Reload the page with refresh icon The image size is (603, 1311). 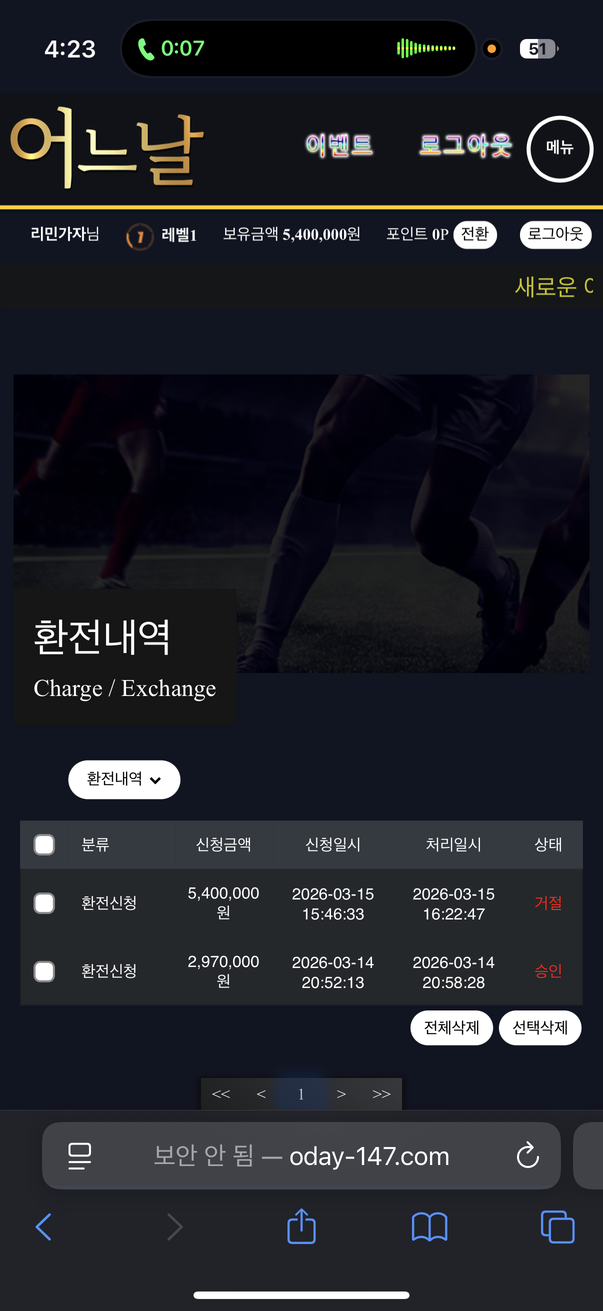tap(527, 1157)
